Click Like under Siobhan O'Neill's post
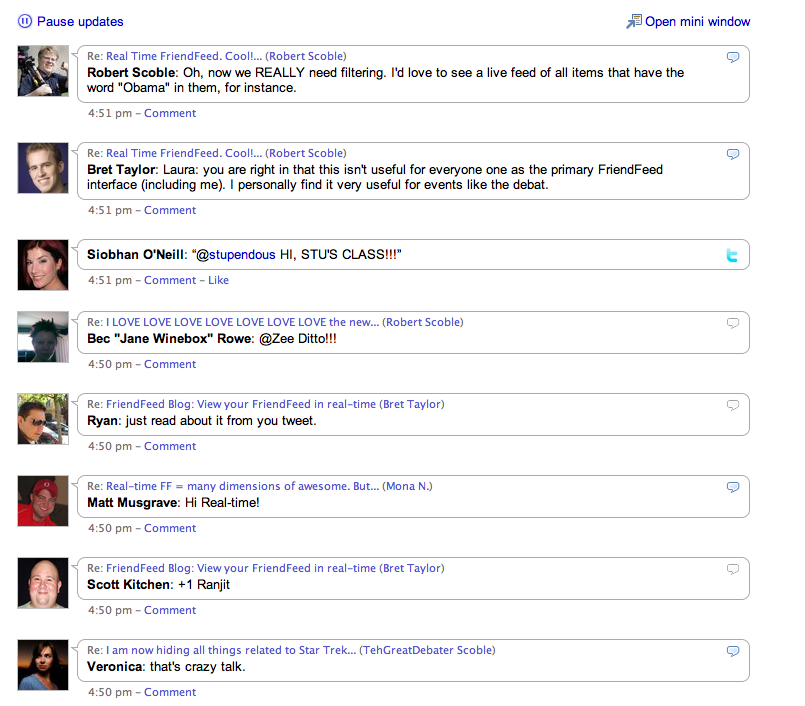The image size is (805, 706). (x=218, y=280)
